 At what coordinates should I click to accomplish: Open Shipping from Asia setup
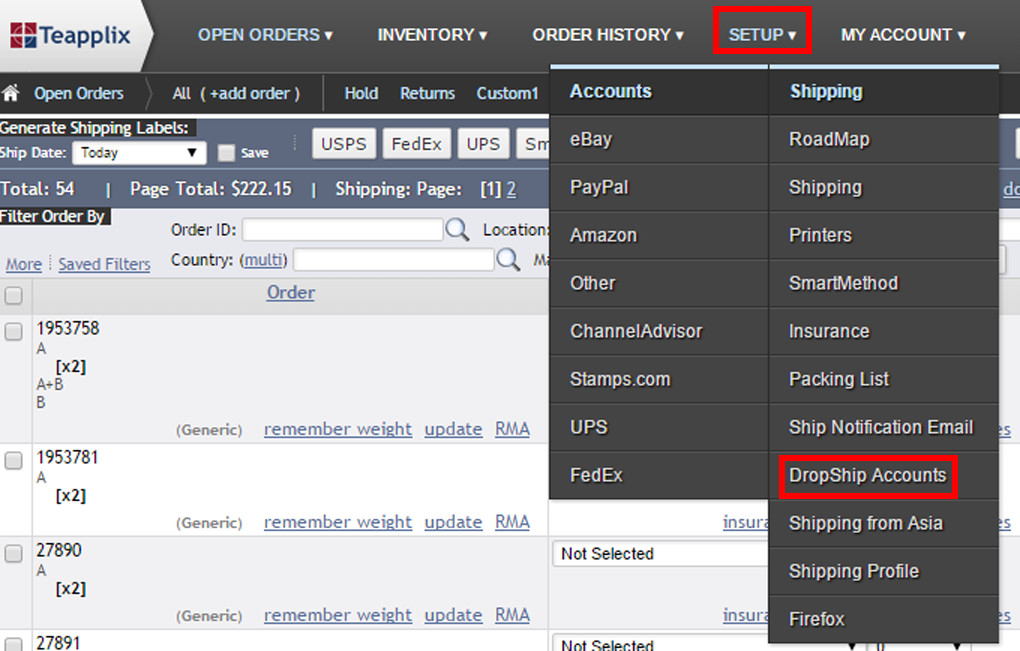[884, 524]
